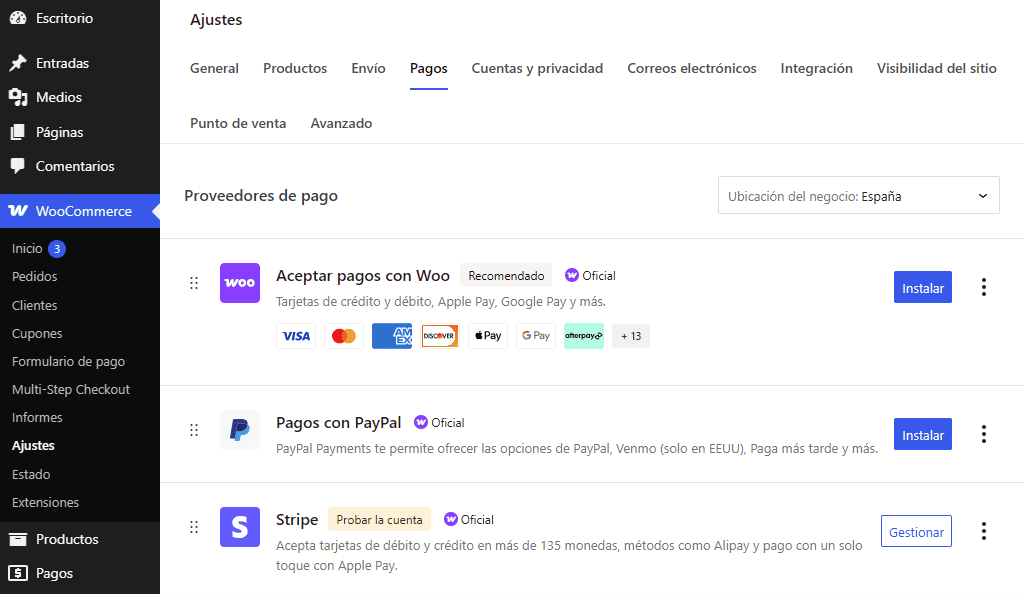Click the Afterpay icon
1024x594 pixels.
584,336
